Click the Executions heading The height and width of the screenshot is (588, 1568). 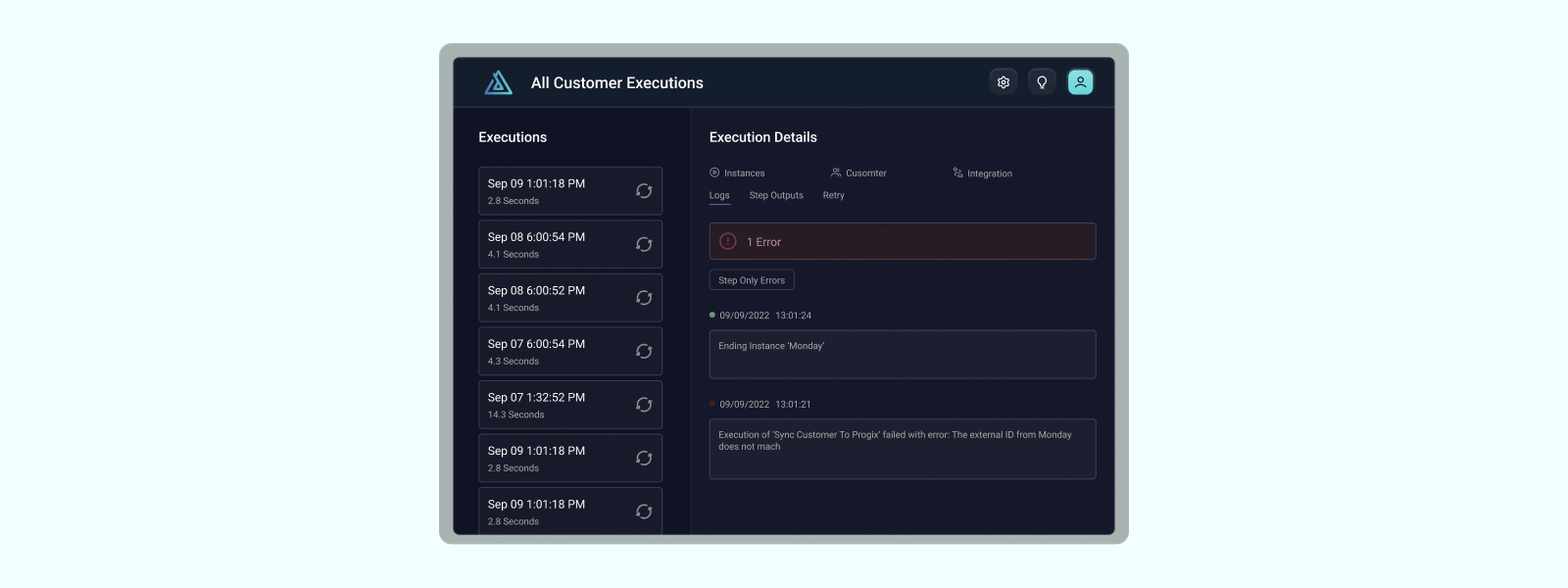(x=513, y=137)
